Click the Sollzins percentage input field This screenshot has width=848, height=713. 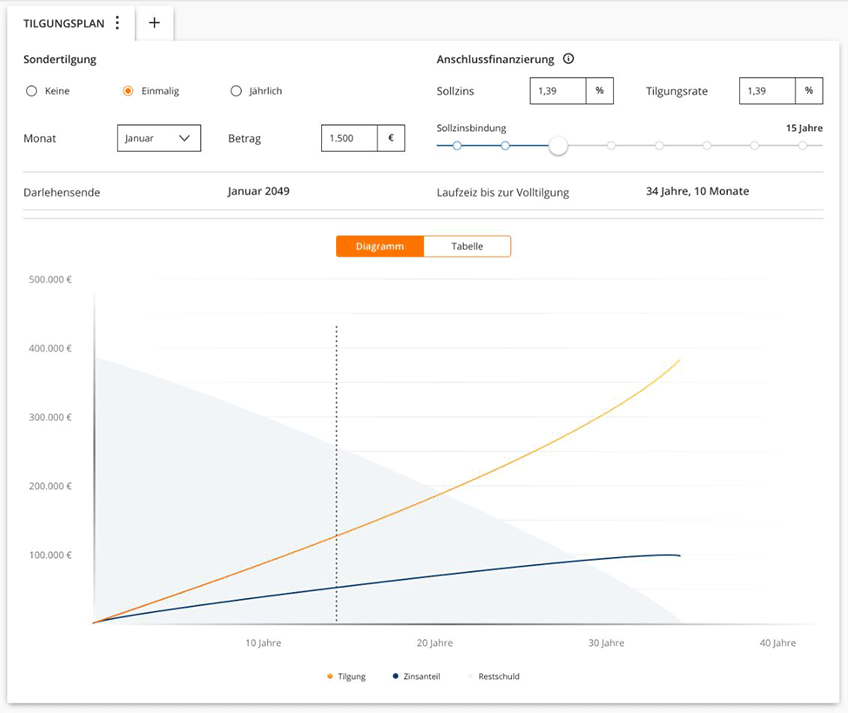point(558,91)
